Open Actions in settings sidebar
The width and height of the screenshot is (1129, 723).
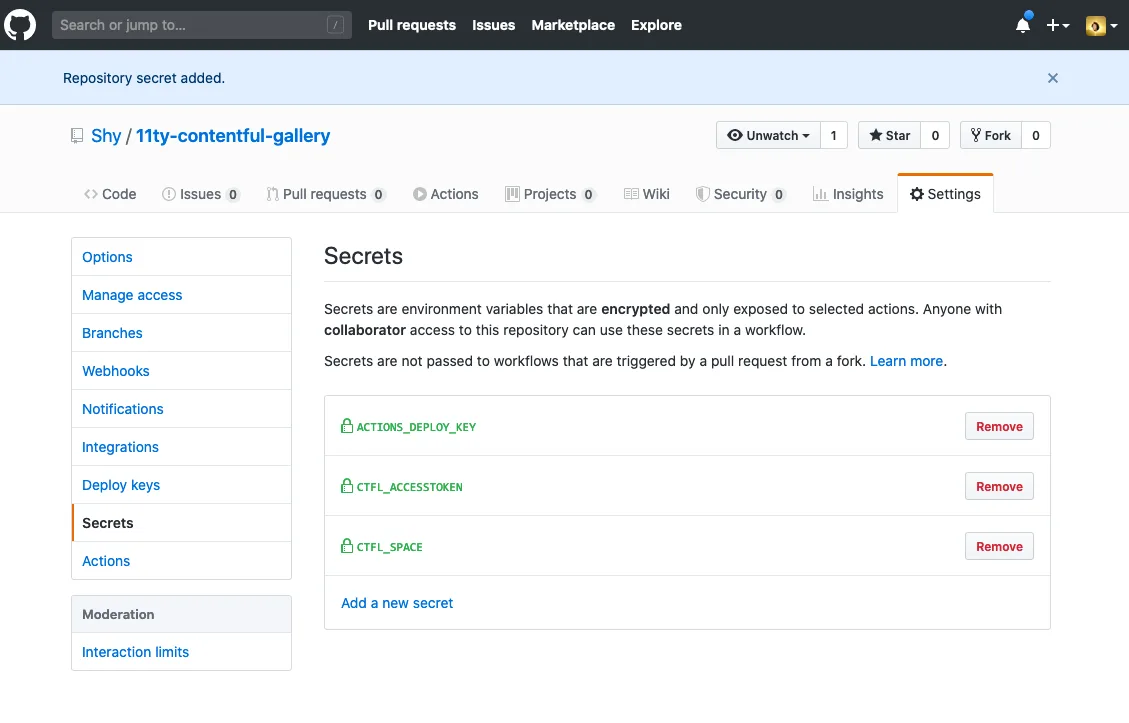[181, 561]
